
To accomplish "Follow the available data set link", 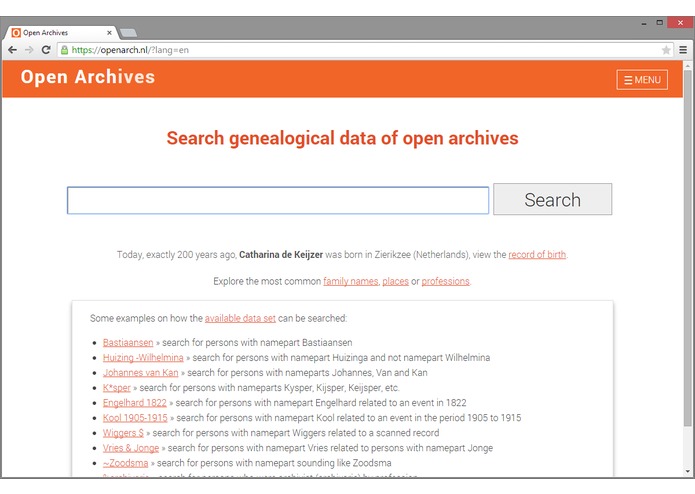I will (x=240, y=318).
